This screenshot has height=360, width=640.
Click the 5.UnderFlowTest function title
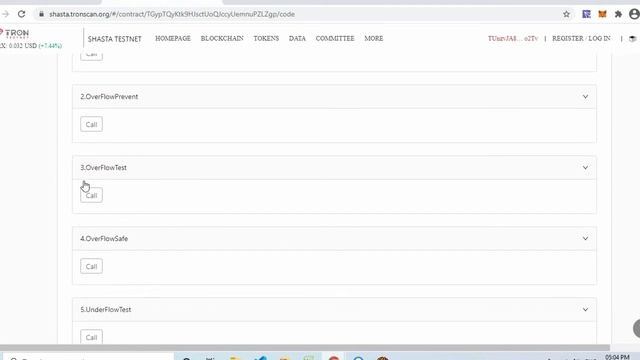pyautogui.click(x=106, y=310)
